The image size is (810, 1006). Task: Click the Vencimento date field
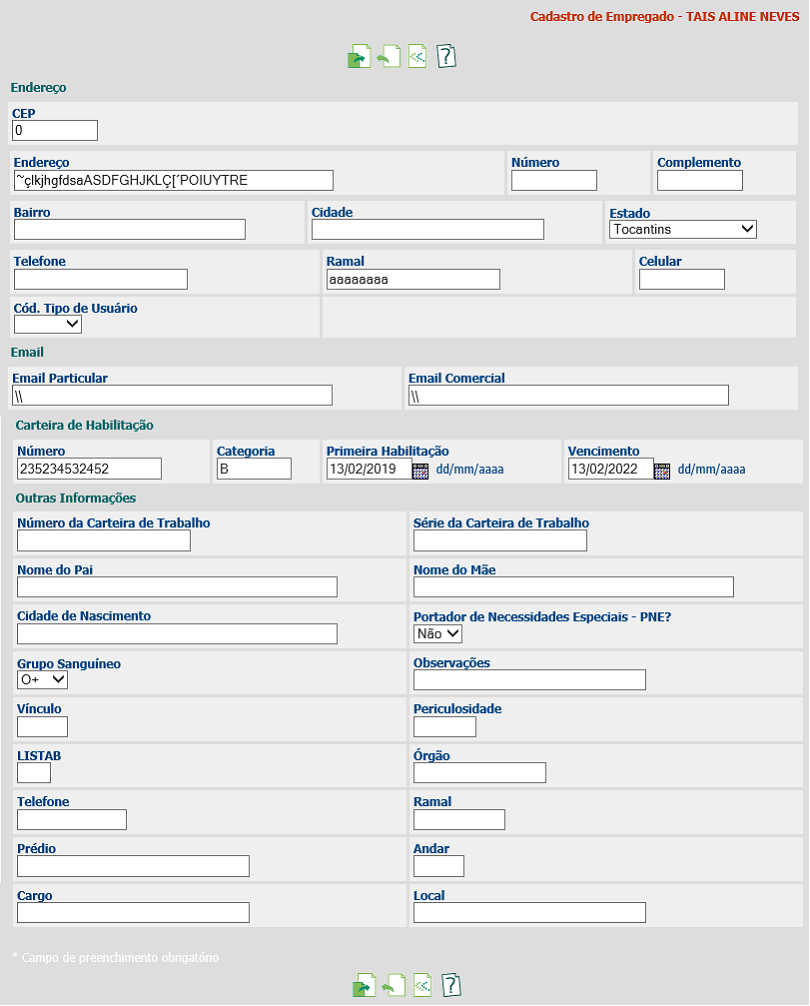(x=611, y=468)
